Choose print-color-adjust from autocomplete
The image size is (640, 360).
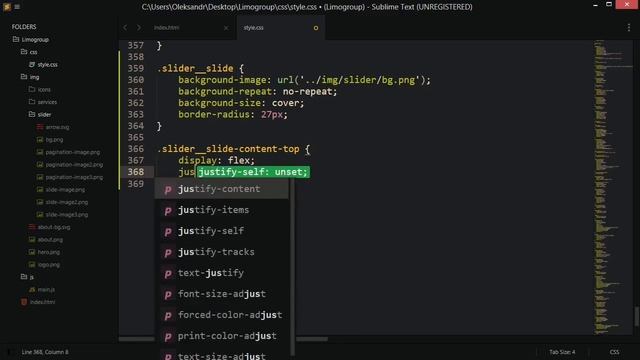[221, 336]
